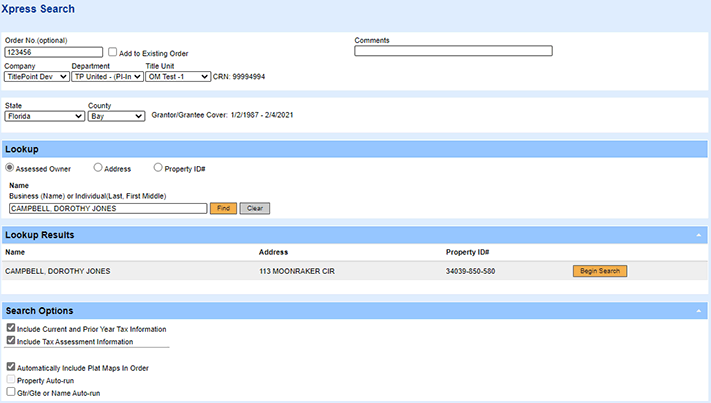Viewport: 711px width, 403px height.
Task: Disable Automatically Include Plat Maps In Order
Action: coord(10,367)
